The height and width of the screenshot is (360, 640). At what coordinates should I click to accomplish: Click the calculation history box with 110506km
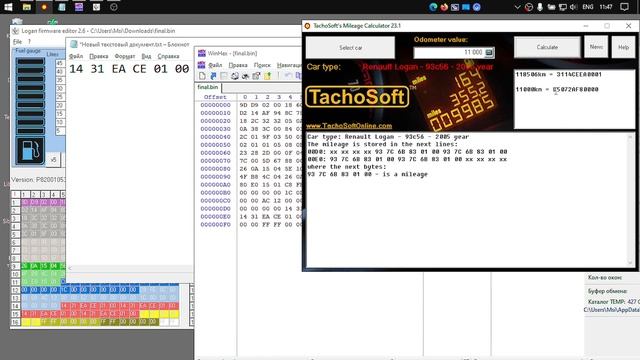574,99
